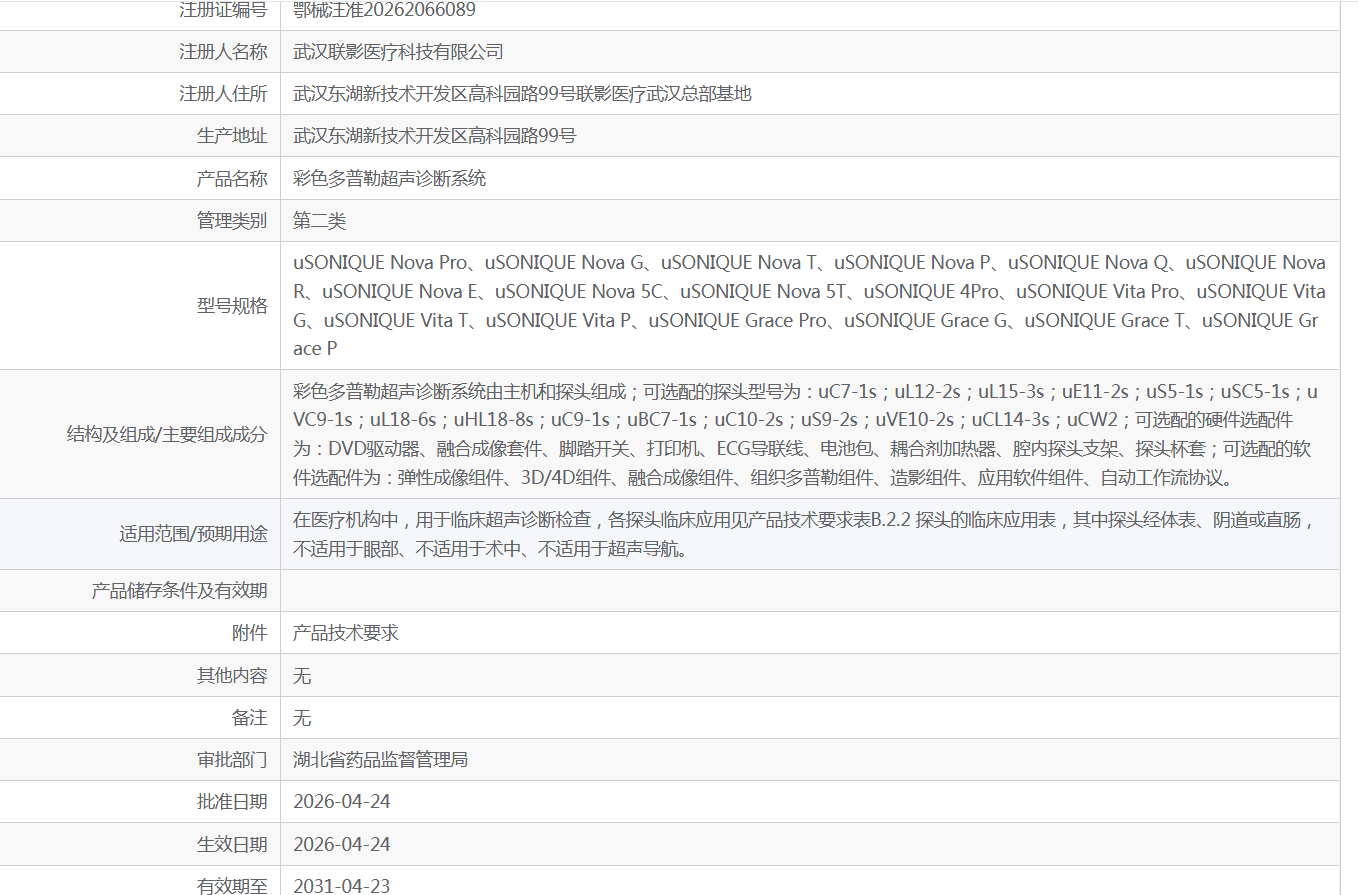Click the '结构及组成/主要组成成分' row label
1358x895 pixels.
click(x=167, y=434)
